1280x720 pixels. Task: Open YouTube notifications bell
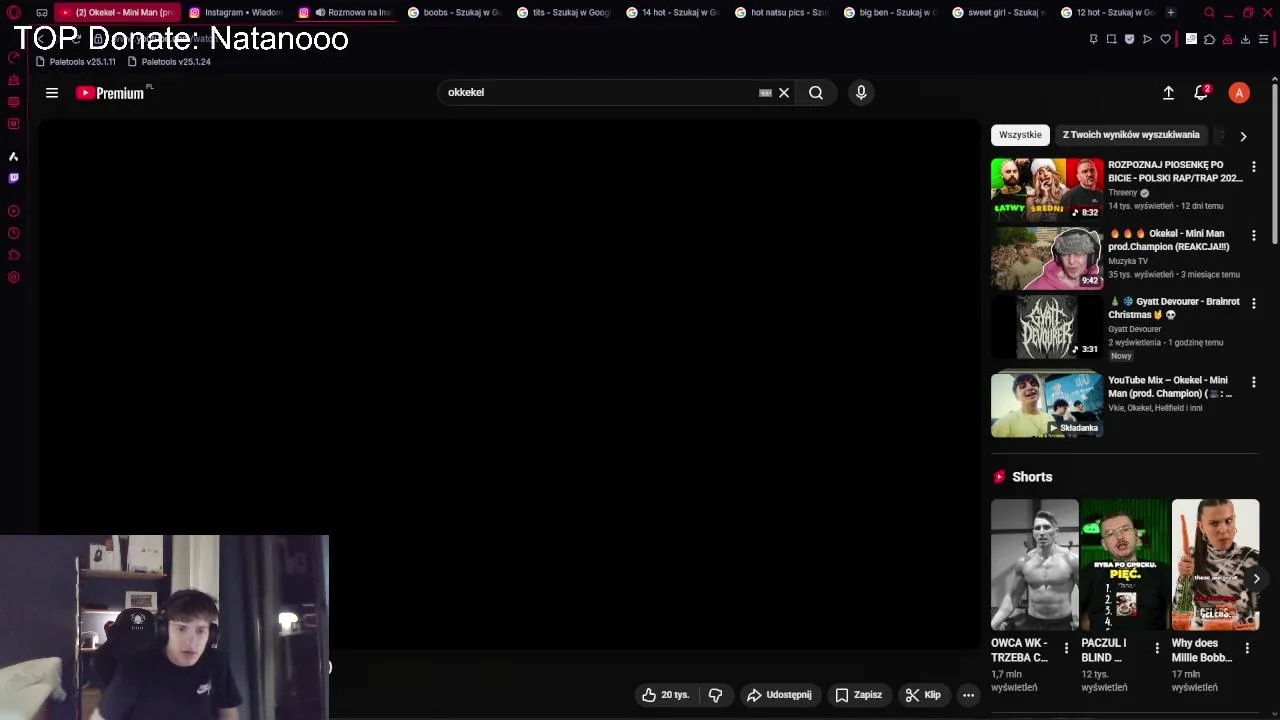(x=1201, y=93)
